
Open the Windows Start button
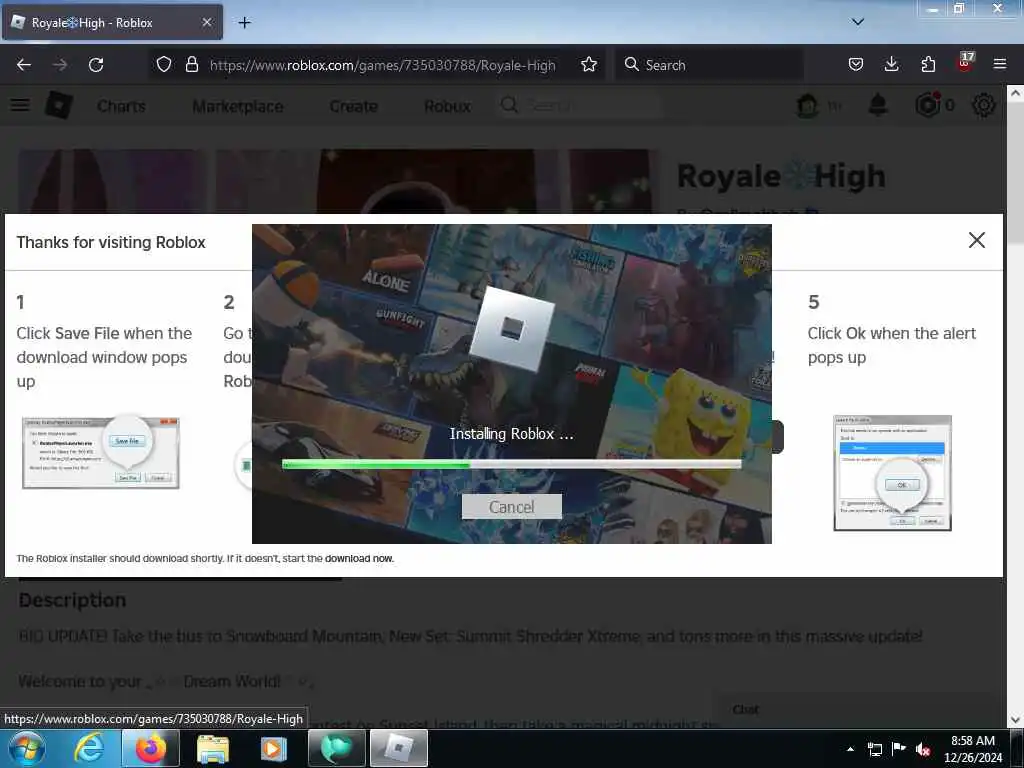tap(26, 748)
